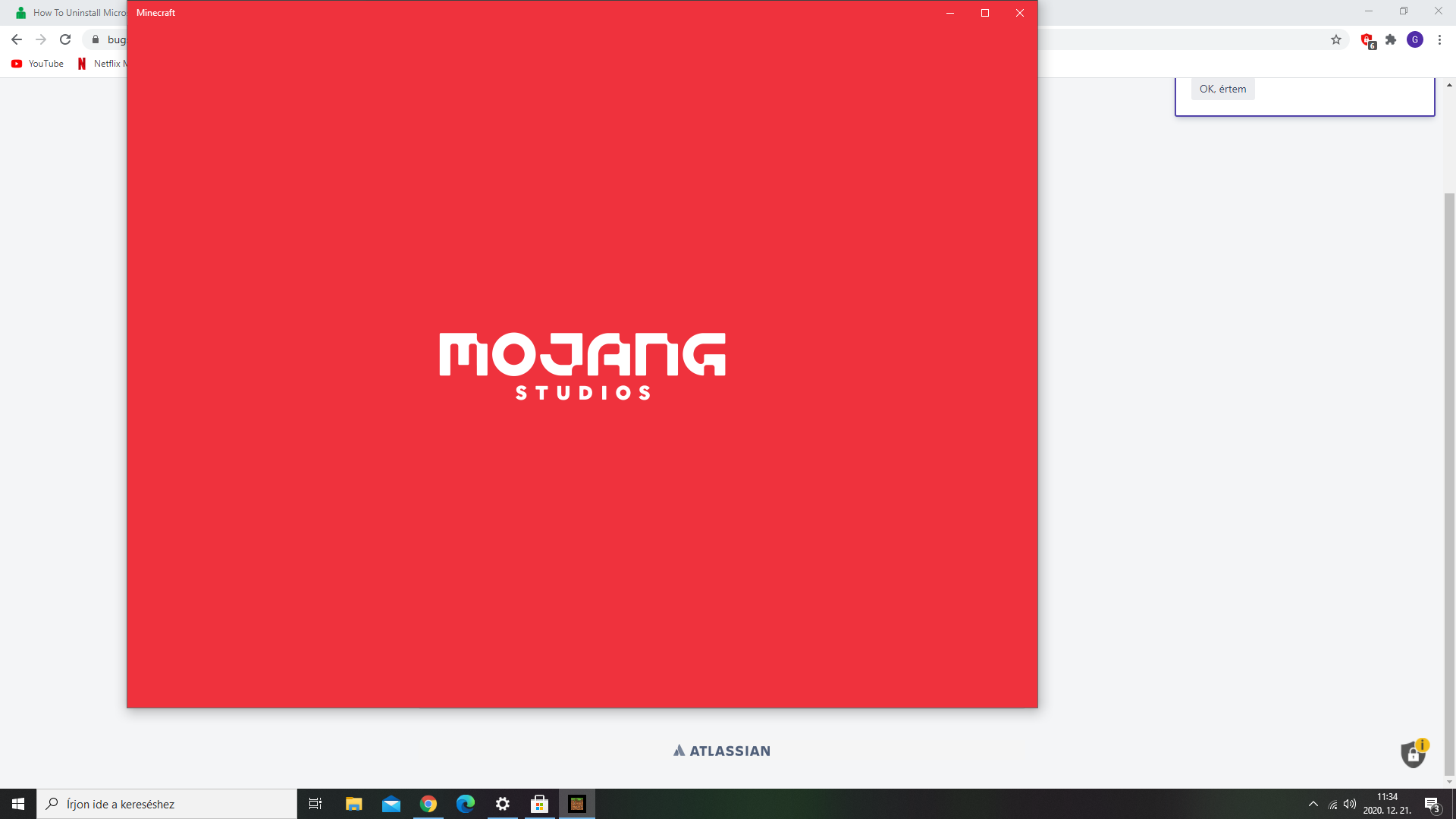This screenshot has width=1456, height=819.
Task: Reload the browser page
Action: point(65,39)
